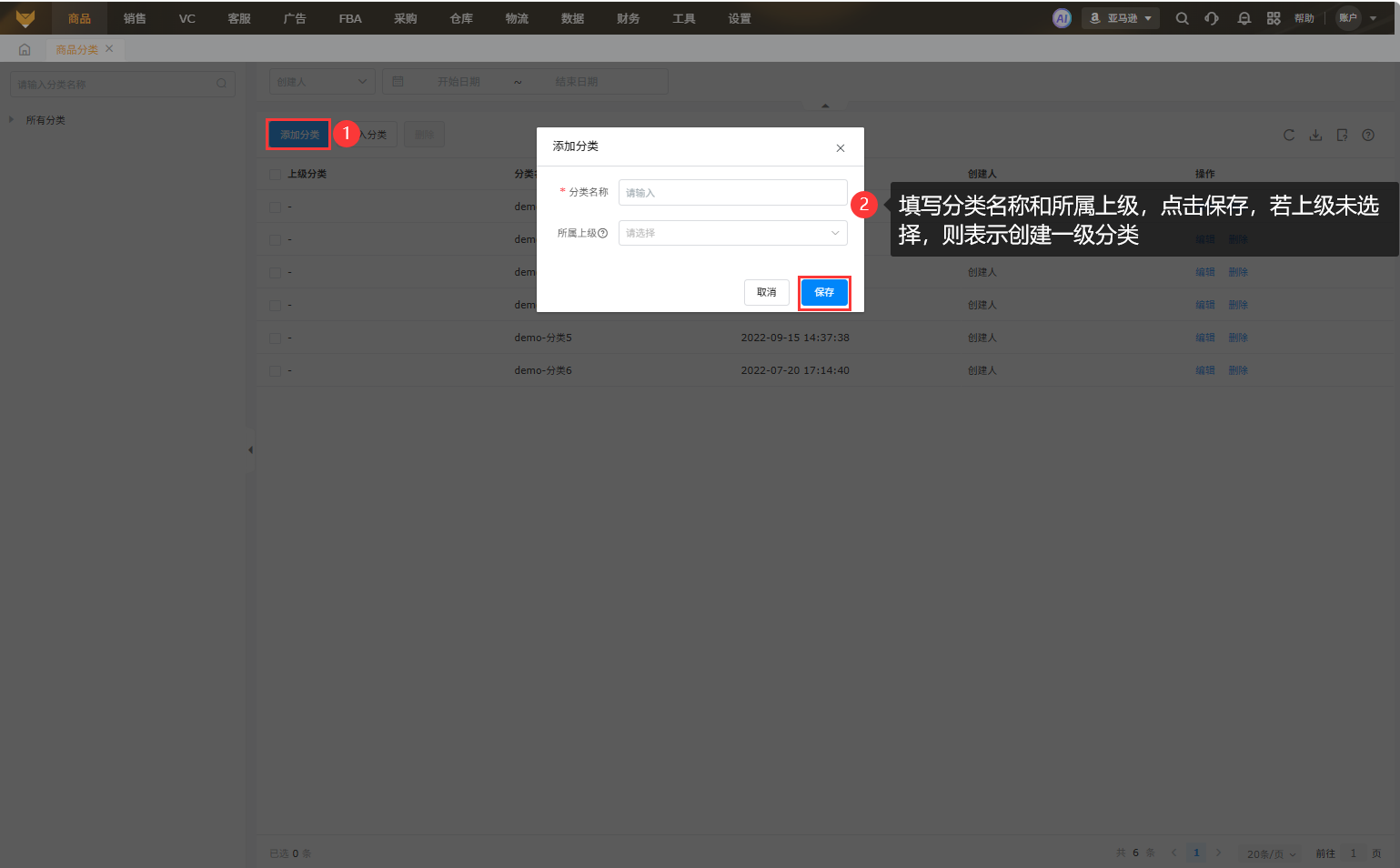The width and height of the screenshot is (1400, 868).
Task: Click the search magnifier in the top bar
Action: [1182, 18]
